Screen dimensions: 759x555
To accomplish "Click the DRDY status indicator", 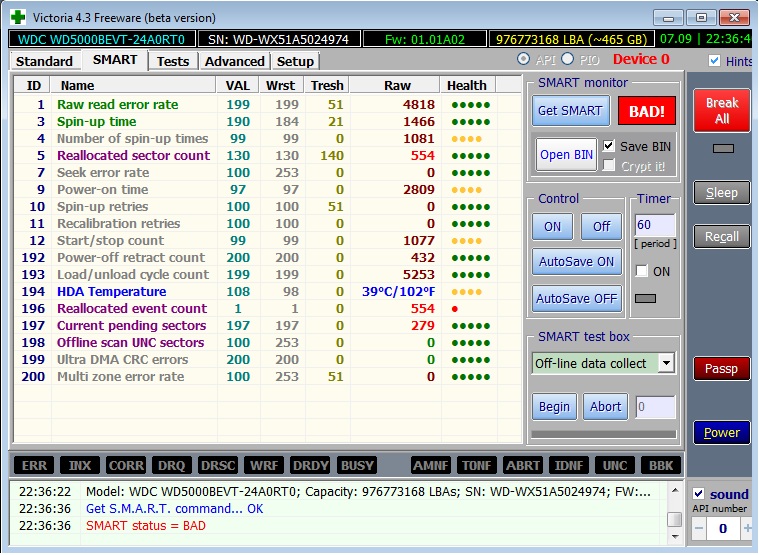I will (x=309, y=465).
